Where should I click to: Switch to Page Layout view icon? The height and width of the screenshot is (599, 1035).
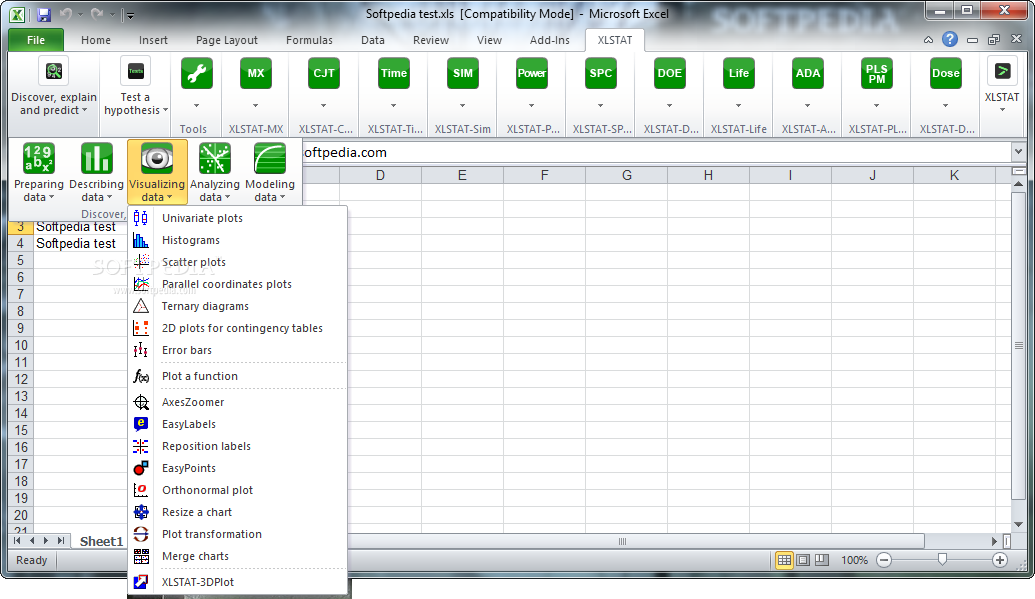[803, 560]
